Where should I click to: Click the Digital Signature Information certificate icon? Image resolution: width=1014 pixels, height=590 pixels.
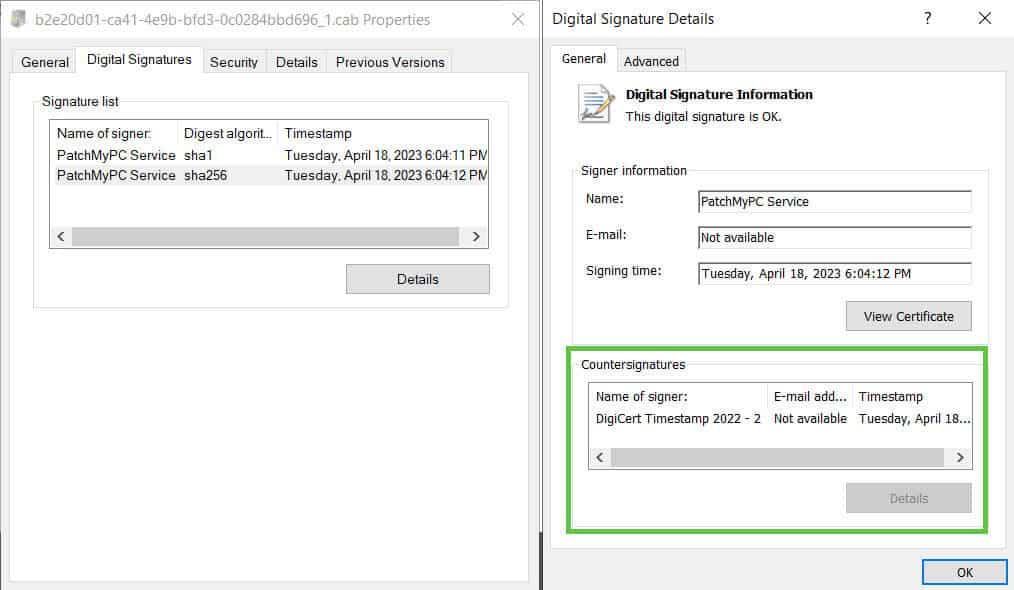(596, 104)
